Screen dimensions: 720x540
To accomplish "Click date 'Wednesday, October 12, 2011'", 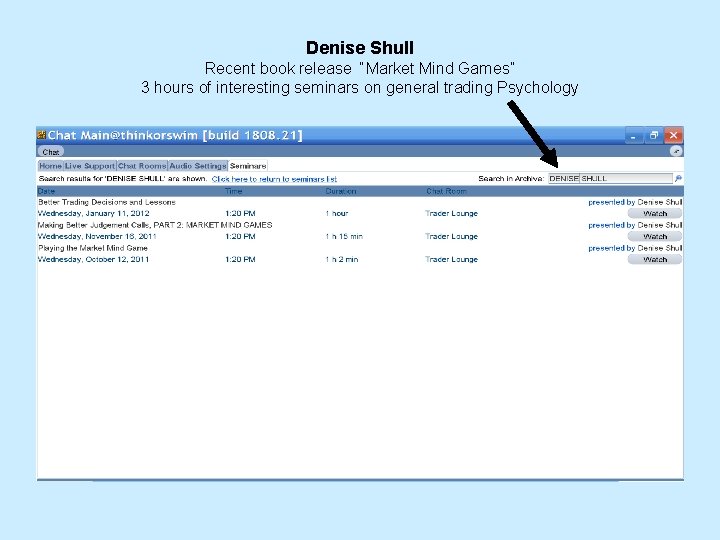I will tap(93, 259).
